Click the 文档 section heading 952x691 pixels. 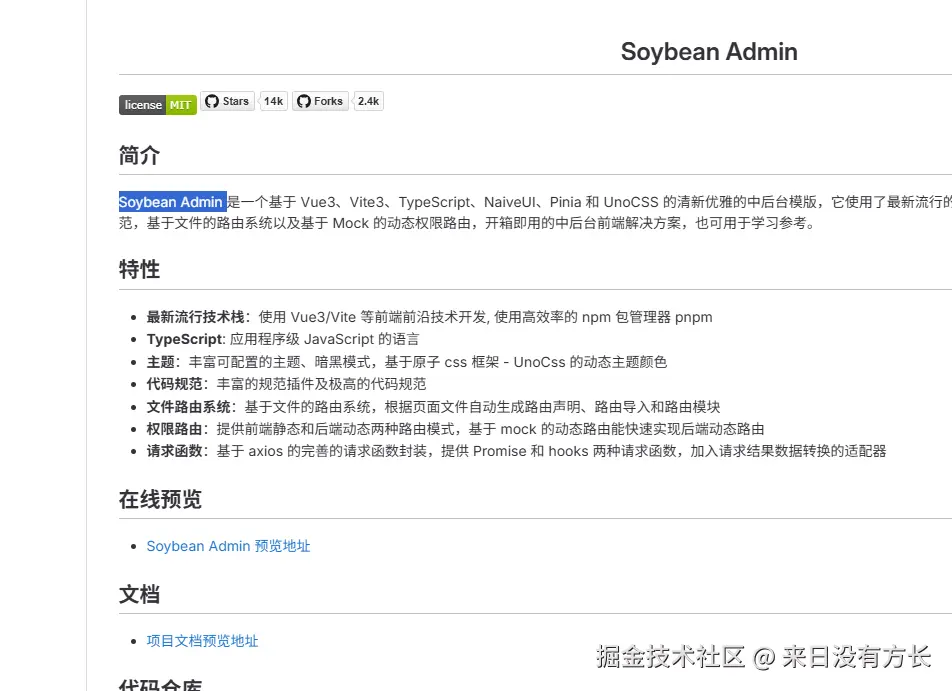click(139, 594)
